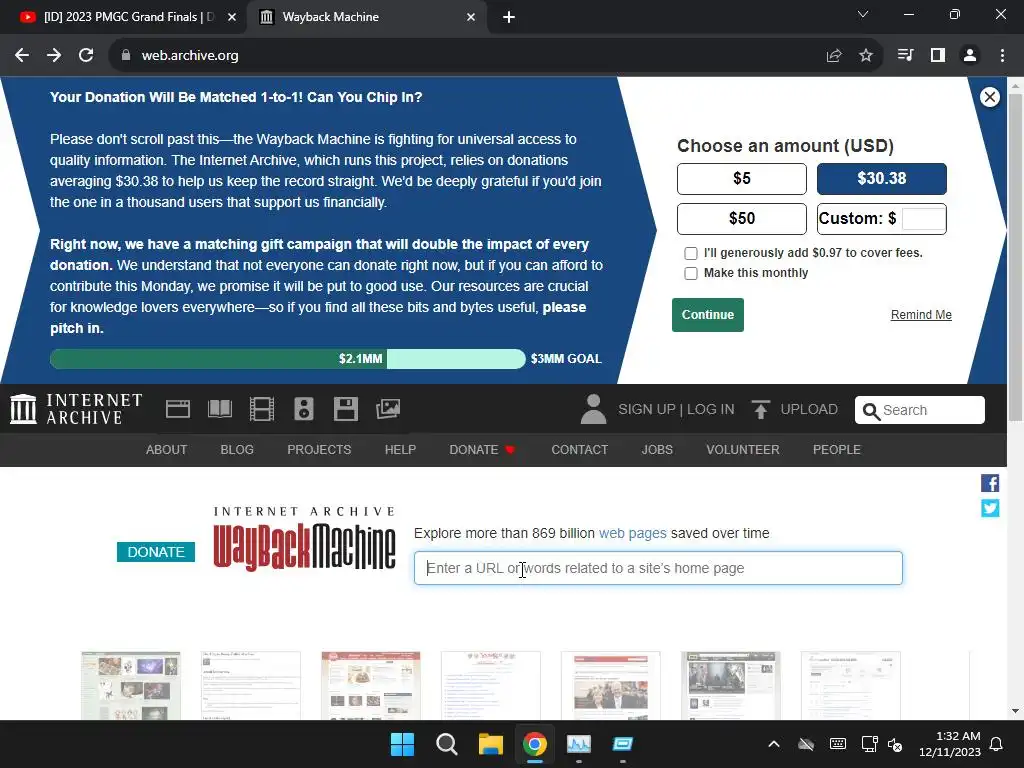Open the BLOG menu item
The image size is (1024, 768).
237,450
